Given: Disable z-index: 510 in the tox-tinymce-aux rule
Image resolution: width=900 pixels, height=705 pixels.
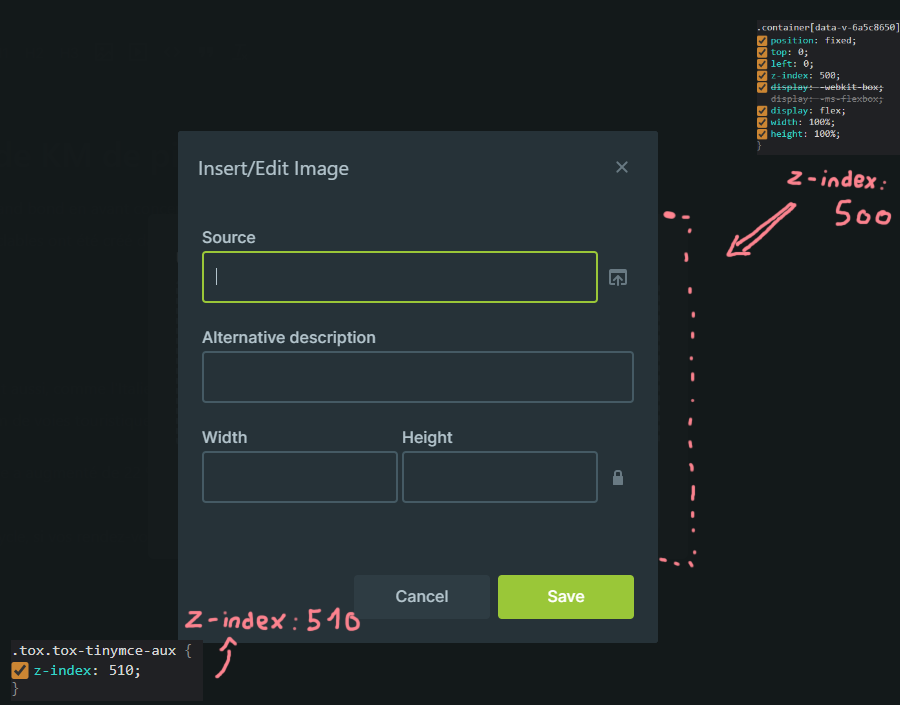Looking at the screenshot, I should point(20,670).
